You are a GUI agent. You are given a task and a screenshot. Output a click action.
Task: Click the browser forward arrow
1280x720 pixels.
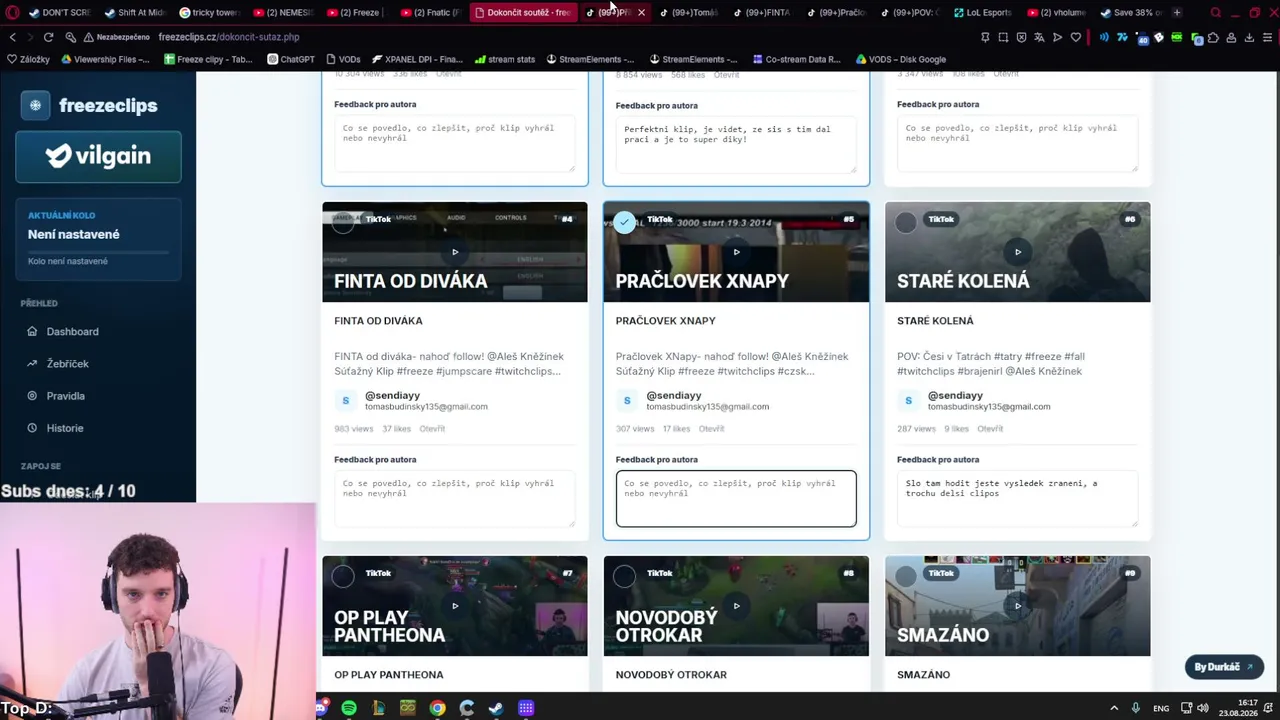(30, 37)
